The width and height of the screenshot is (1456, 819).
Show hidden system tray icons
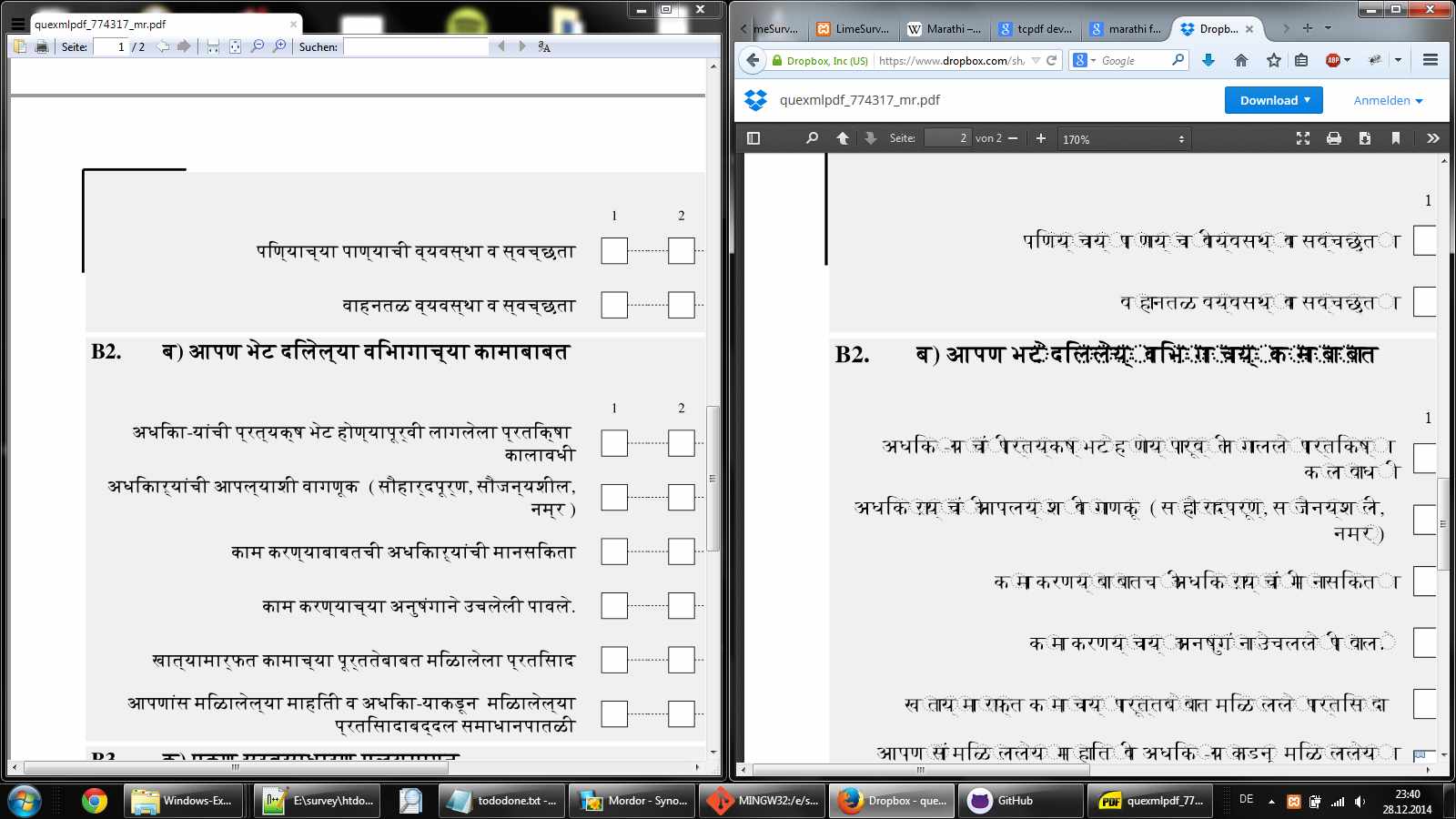(x=1271, y=802)
